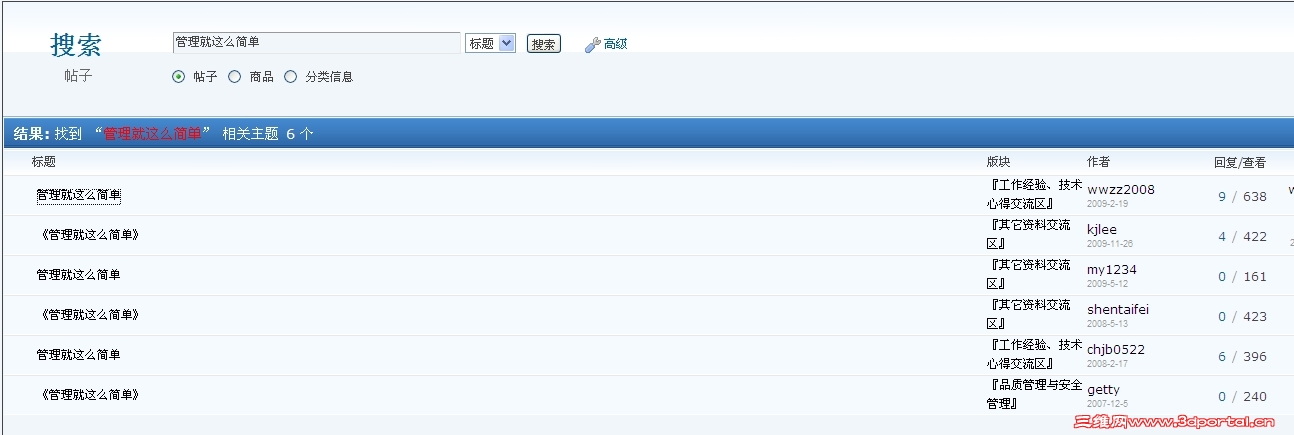Click the view count 638
1294x435 pixels.
(1255, 197)
